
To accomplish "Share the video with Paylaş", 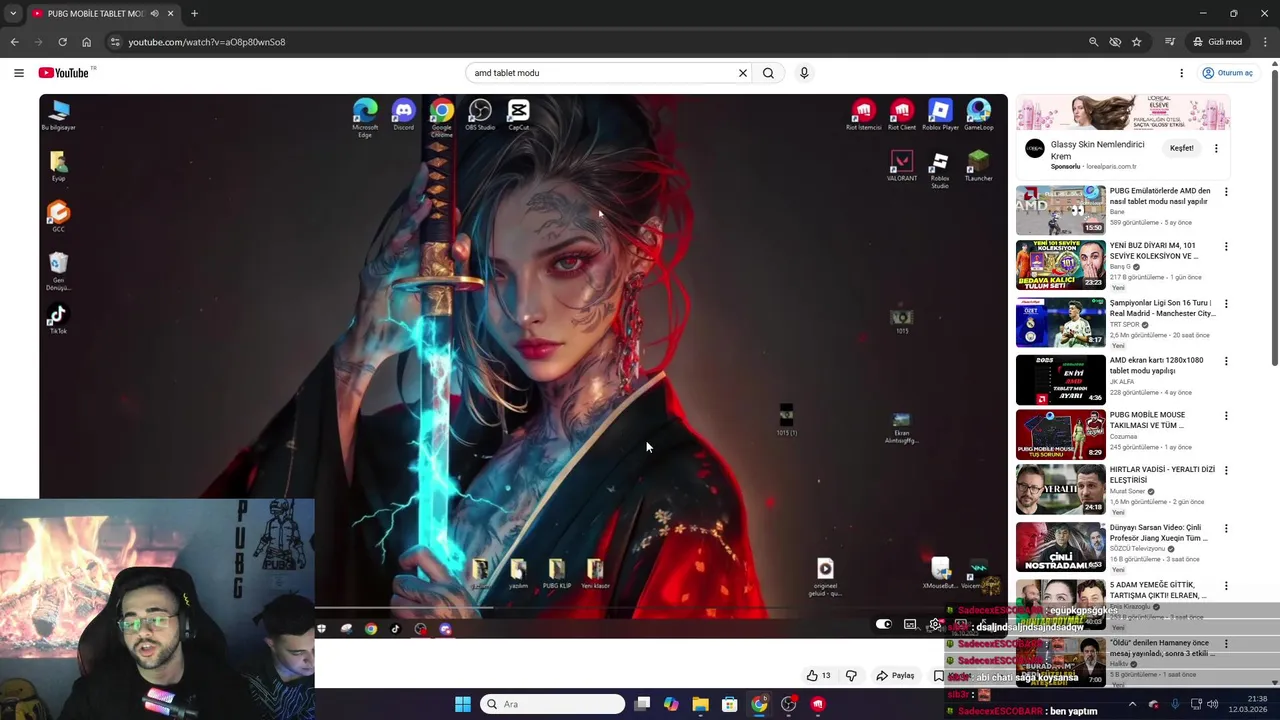I will click(895, 675).
